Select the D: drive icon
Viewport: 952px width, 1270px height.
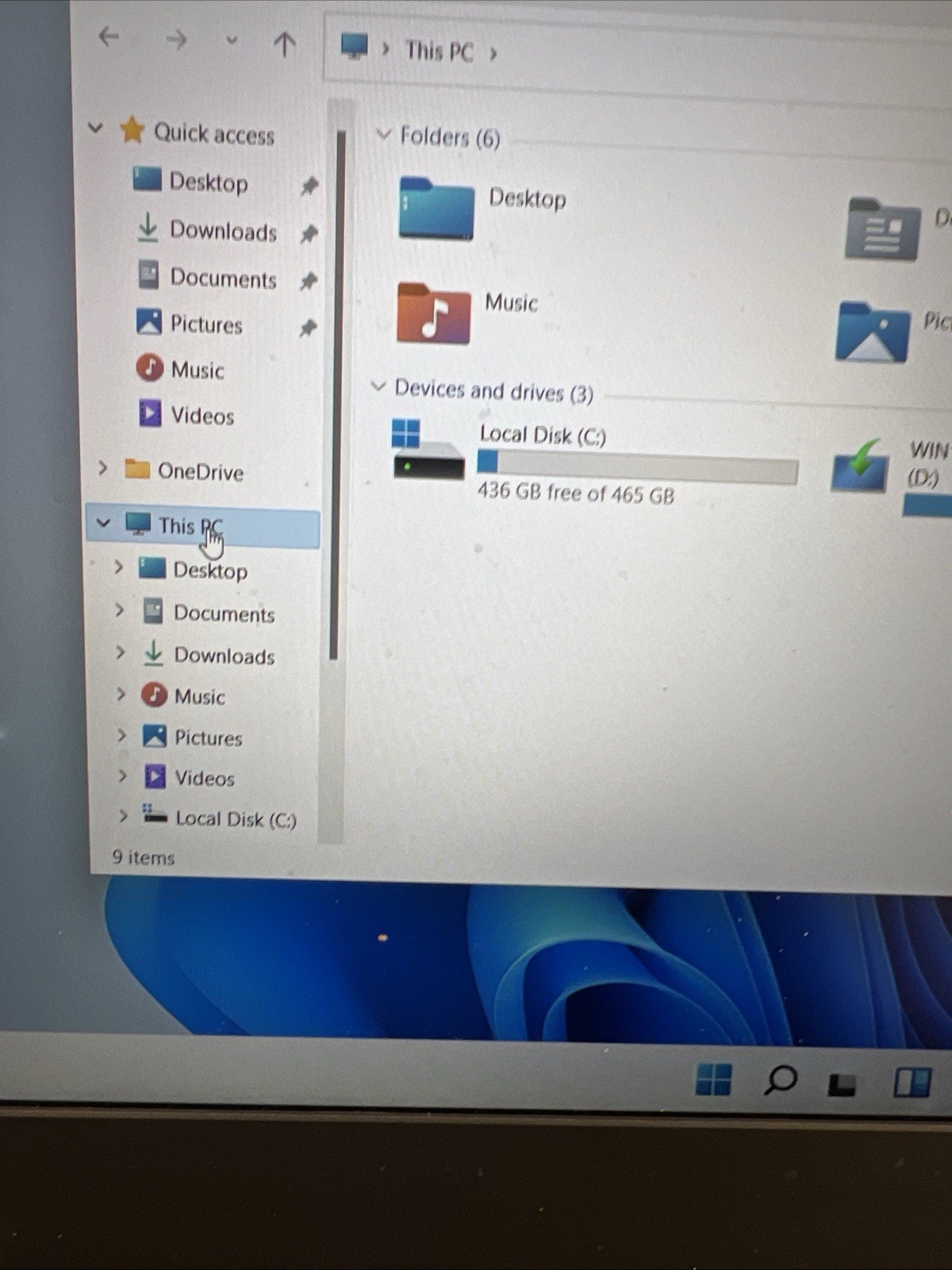[x=860, y=466]
